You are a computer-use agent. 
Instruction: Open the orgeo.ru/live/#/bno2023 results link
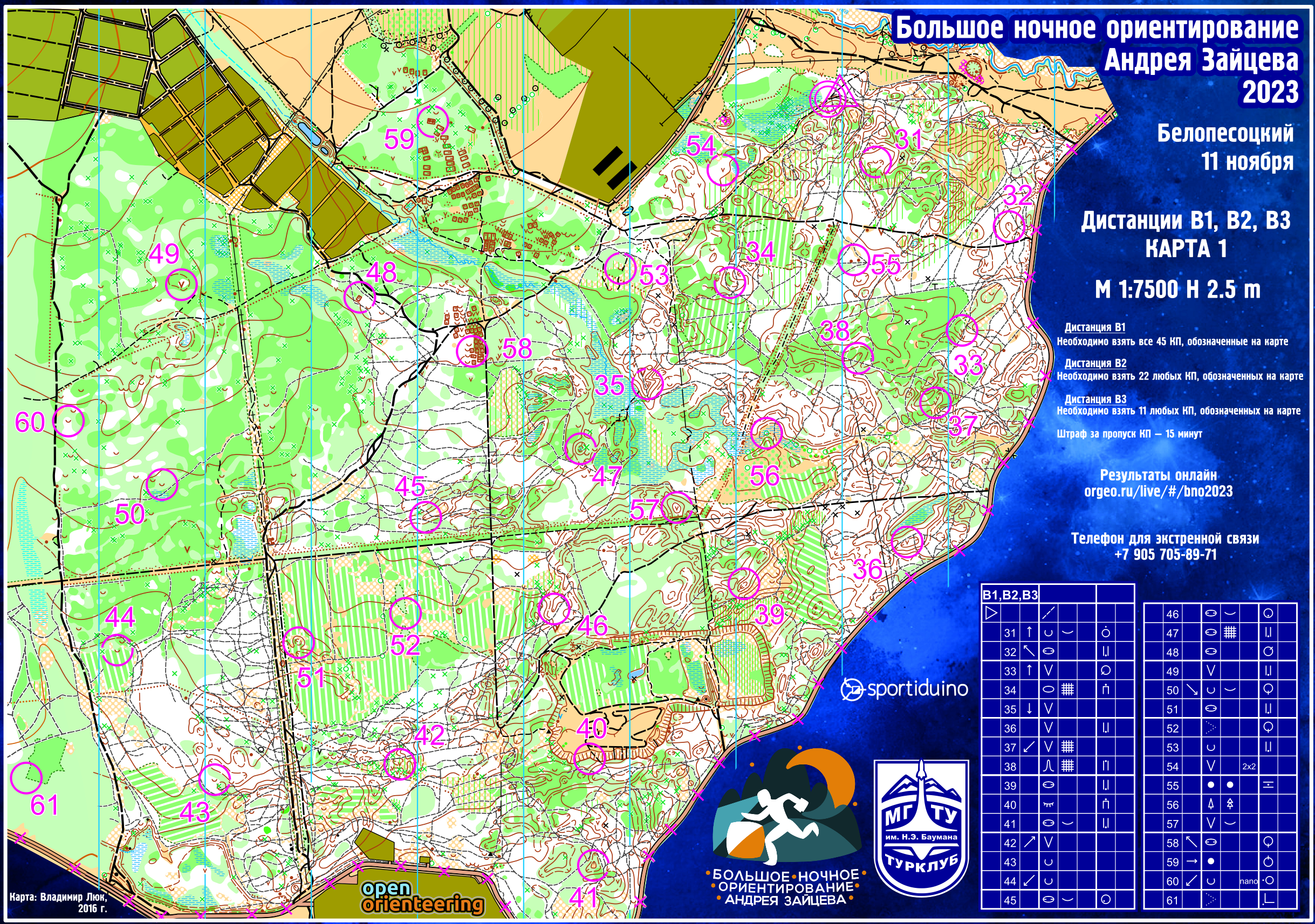click(1158, 491)
